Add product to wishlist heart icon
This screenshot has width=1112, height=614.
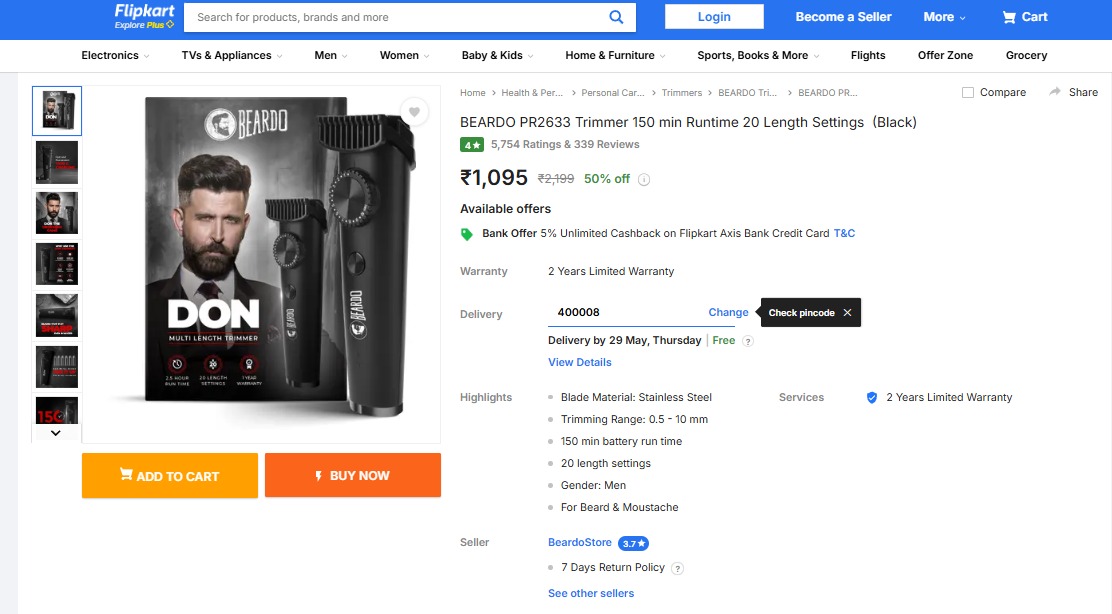point(414,112)
